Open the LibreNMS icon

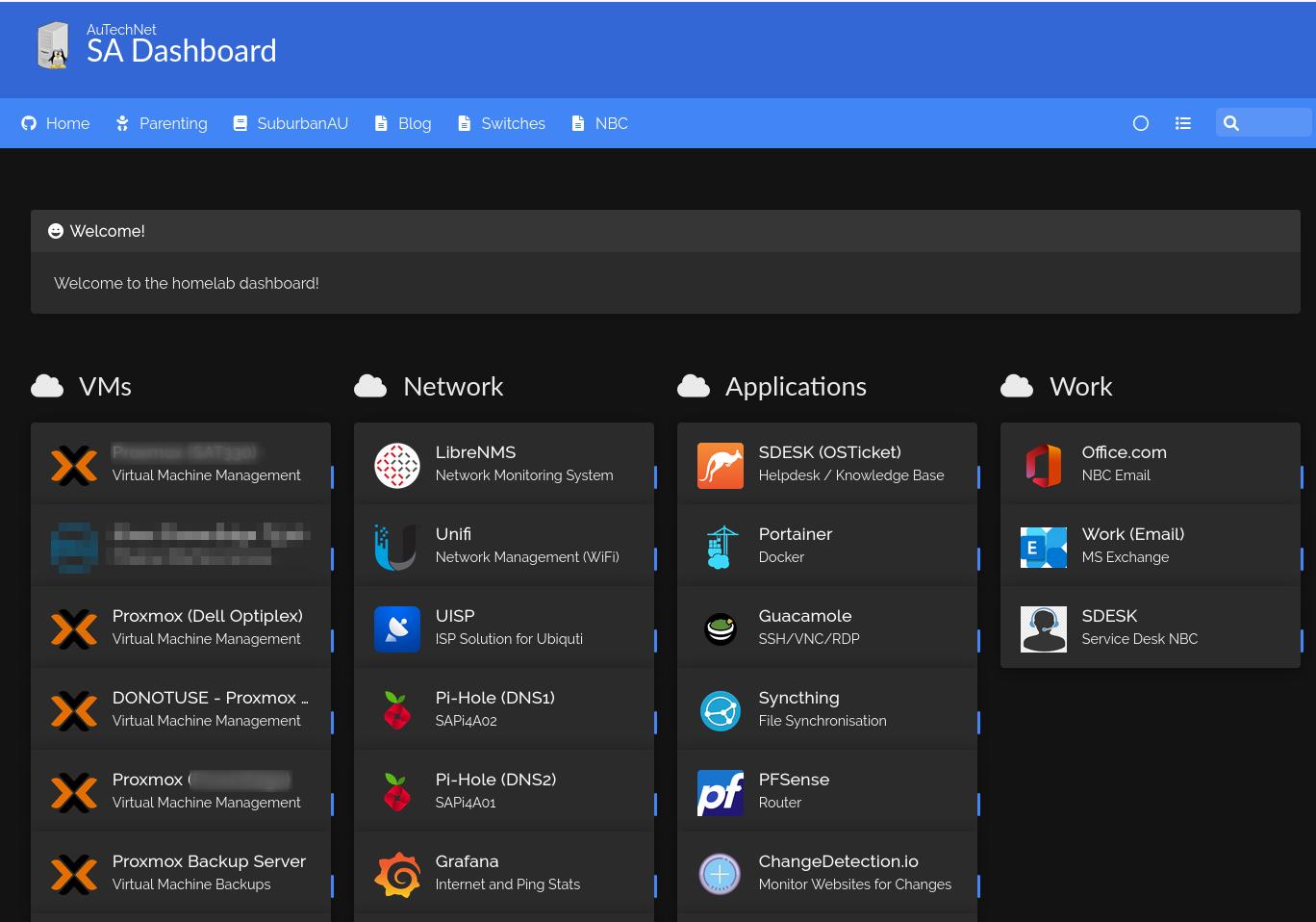pyautogui.click(x=396, y=466)
